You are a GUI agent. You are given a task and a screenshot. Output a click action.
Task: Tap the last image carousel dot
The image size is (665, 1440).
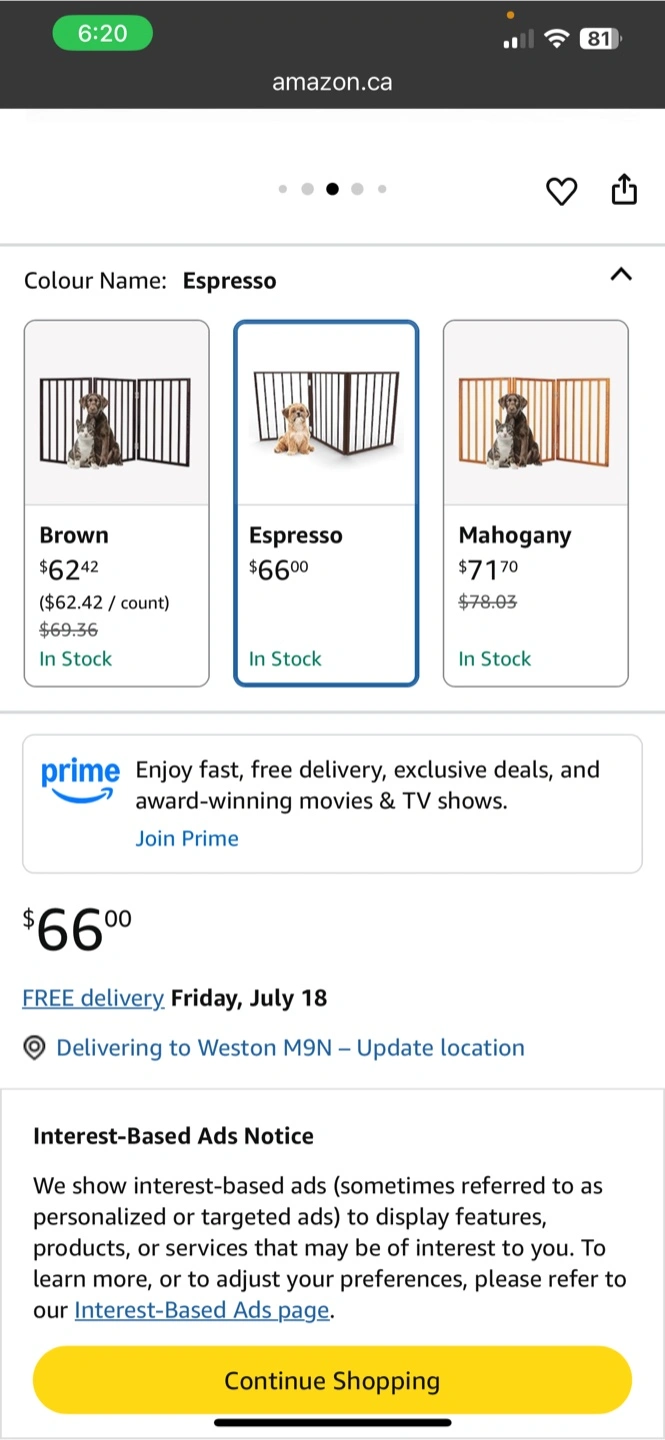[x=382, y=189]
